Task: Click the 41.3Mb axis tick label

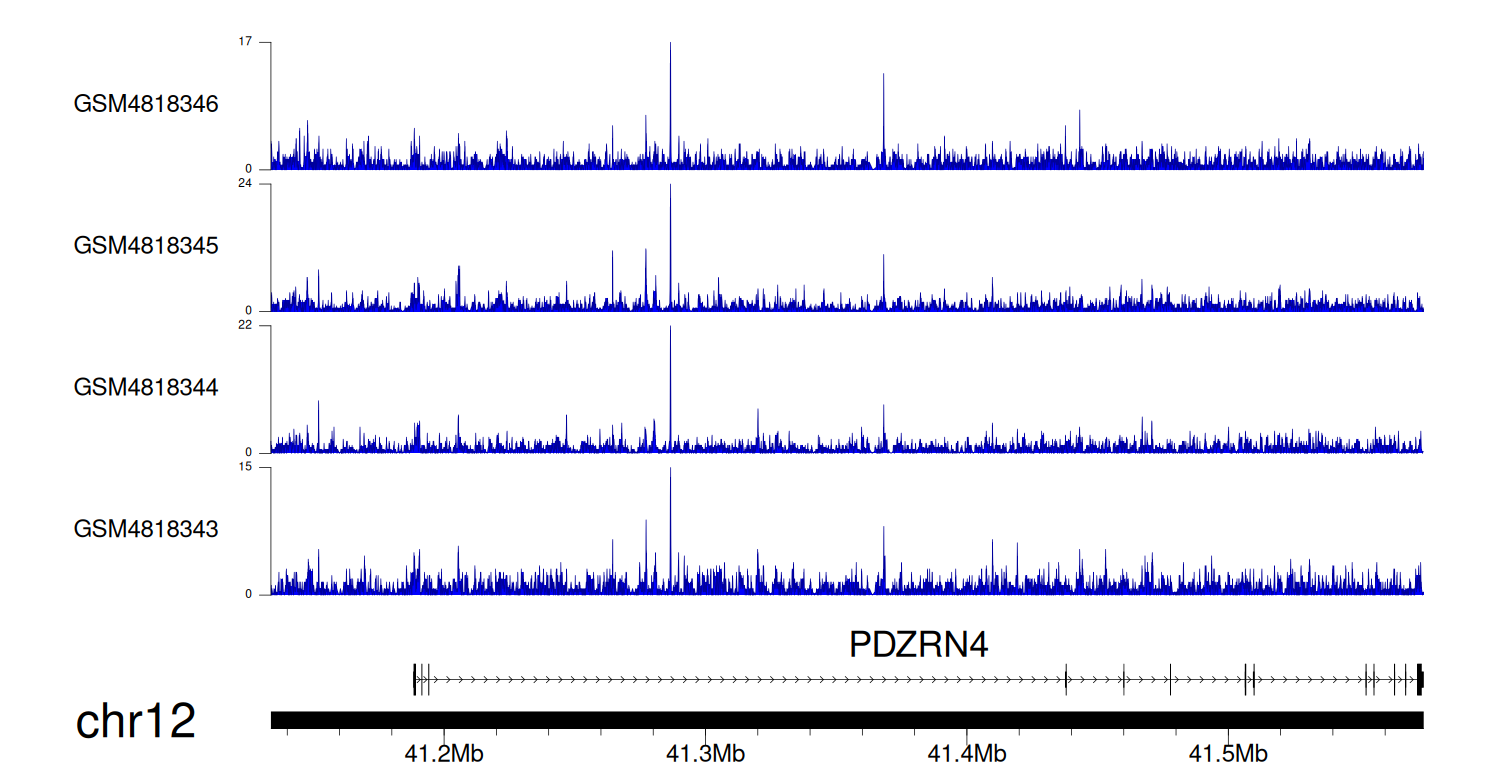Action: pyautogui.click(x=705, y=754)
